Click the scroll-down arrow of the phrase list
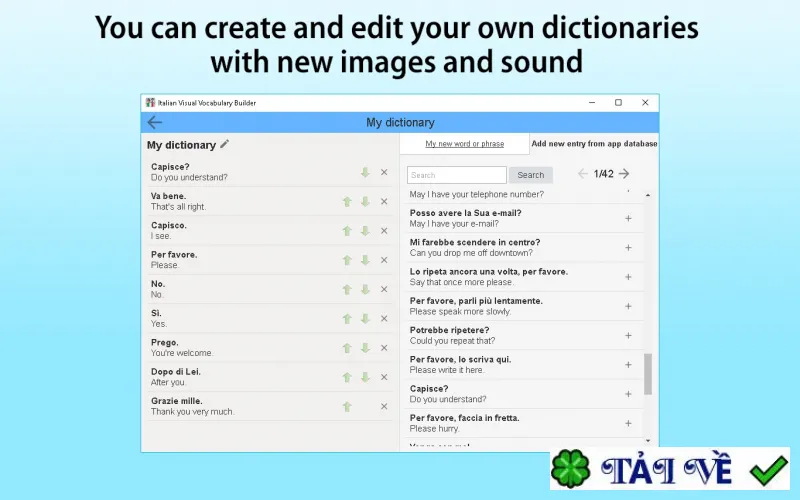Viewport: 800px width, 500px height. 648,440
